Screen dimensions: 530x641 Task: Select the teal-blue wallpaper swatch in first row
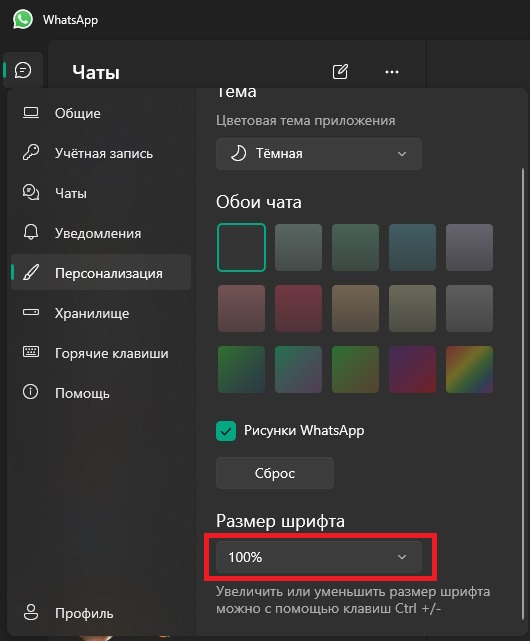tap(412, 247)
